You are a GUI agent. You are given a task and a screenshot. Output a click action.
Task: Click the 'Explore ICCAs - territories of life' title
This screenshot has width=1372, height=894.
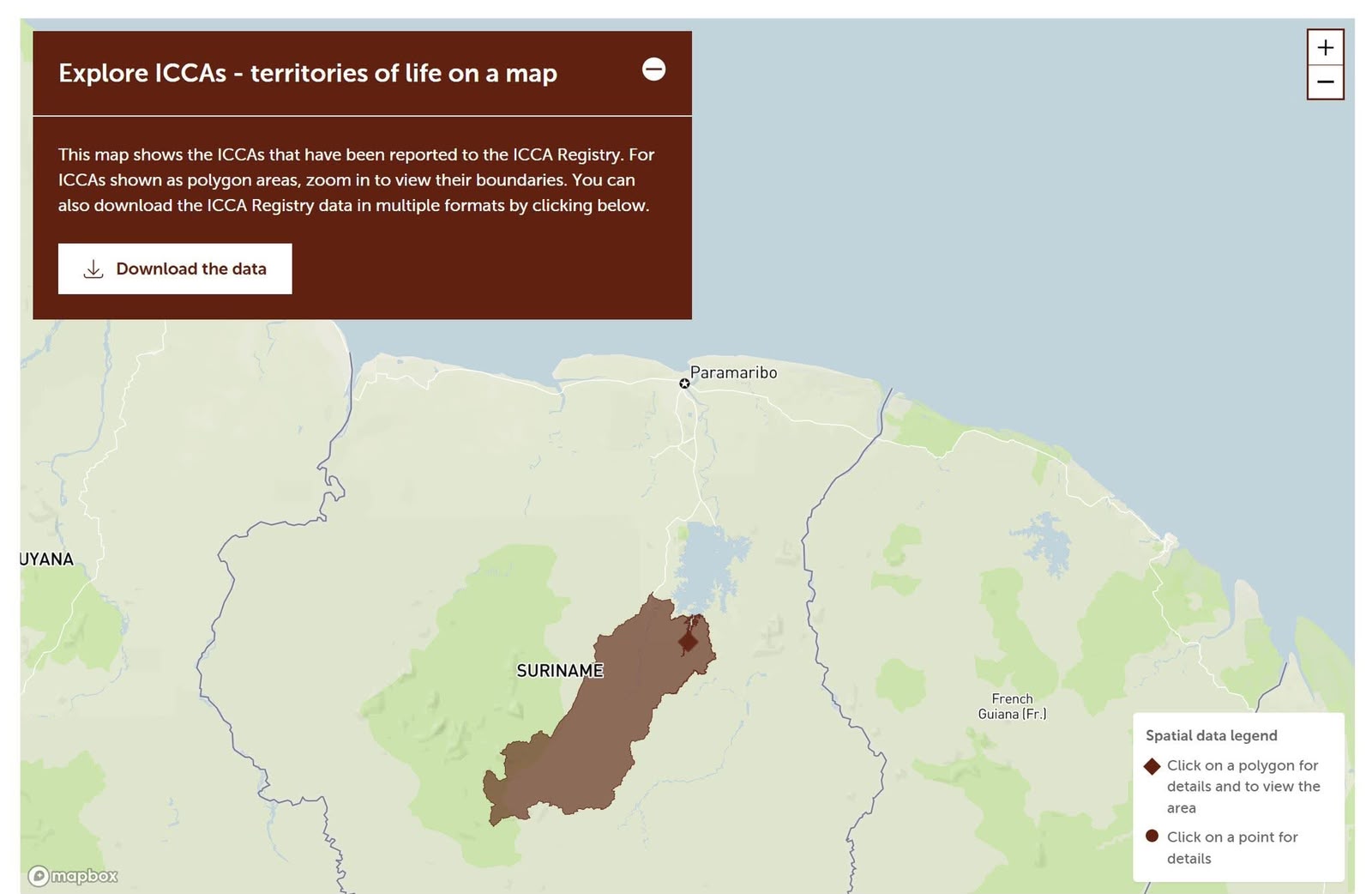coord(308,73)
